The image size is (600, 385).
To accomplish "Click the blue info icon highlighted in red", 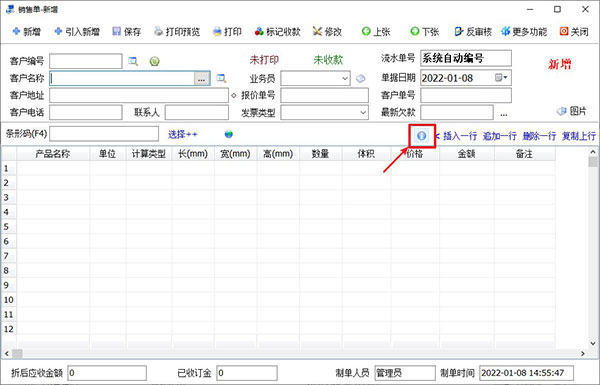I will [421, 136].
